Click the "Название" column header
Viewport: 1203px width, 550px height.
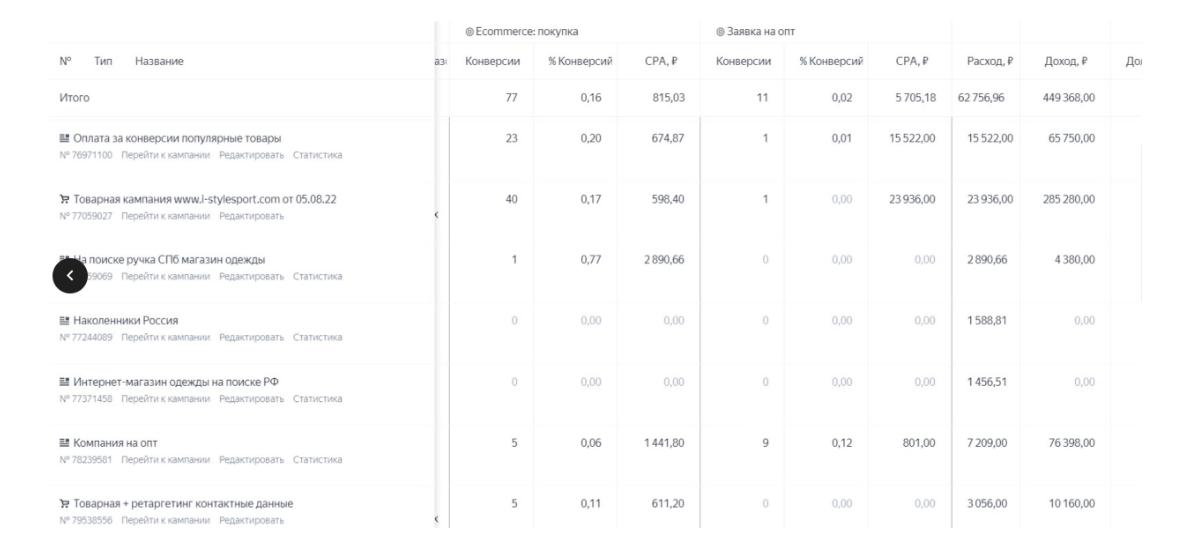tap(159, 62)
